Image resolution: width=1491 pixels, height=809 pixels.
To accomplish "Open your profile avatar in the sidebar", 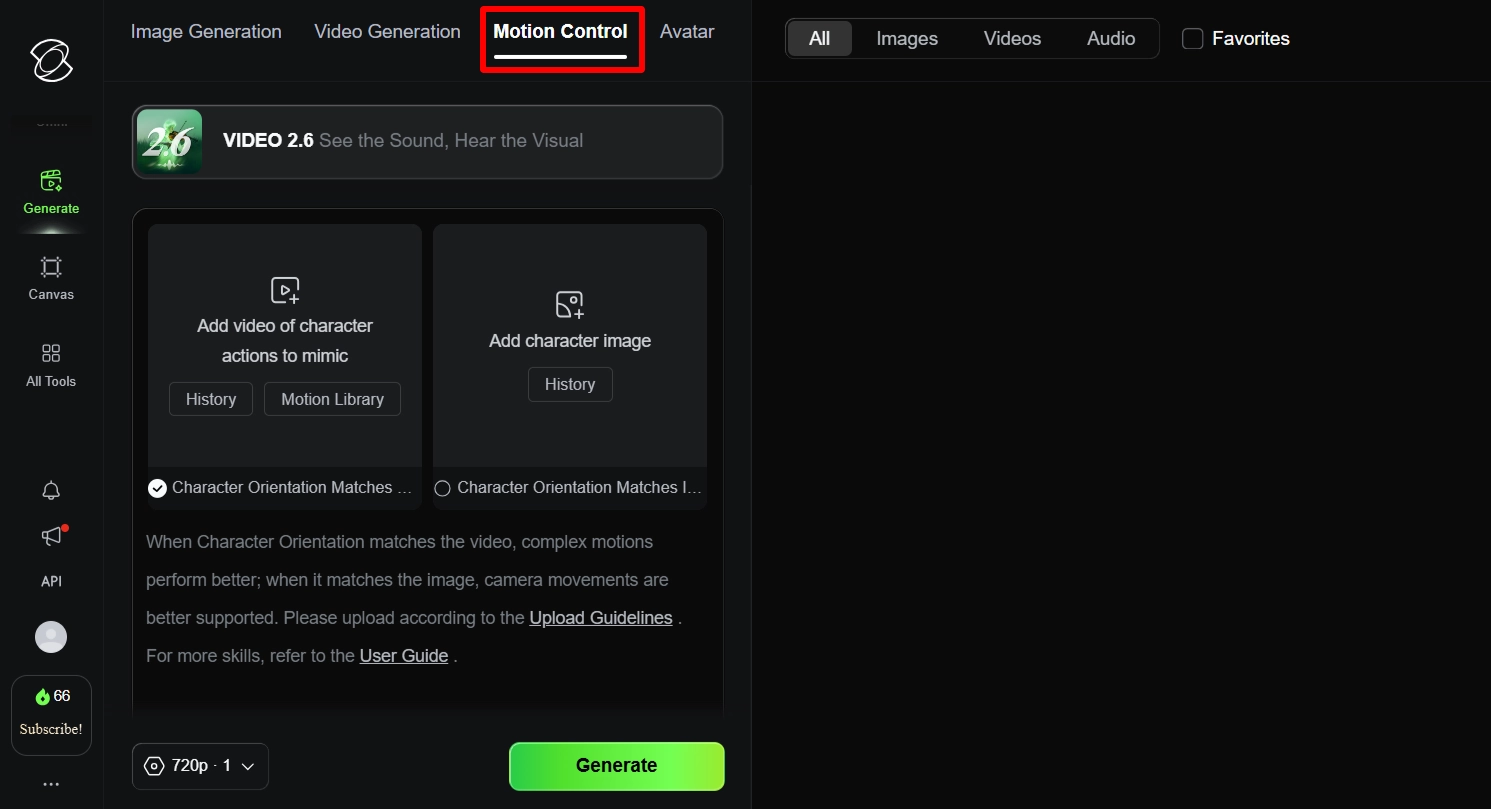I will point(51,637).
